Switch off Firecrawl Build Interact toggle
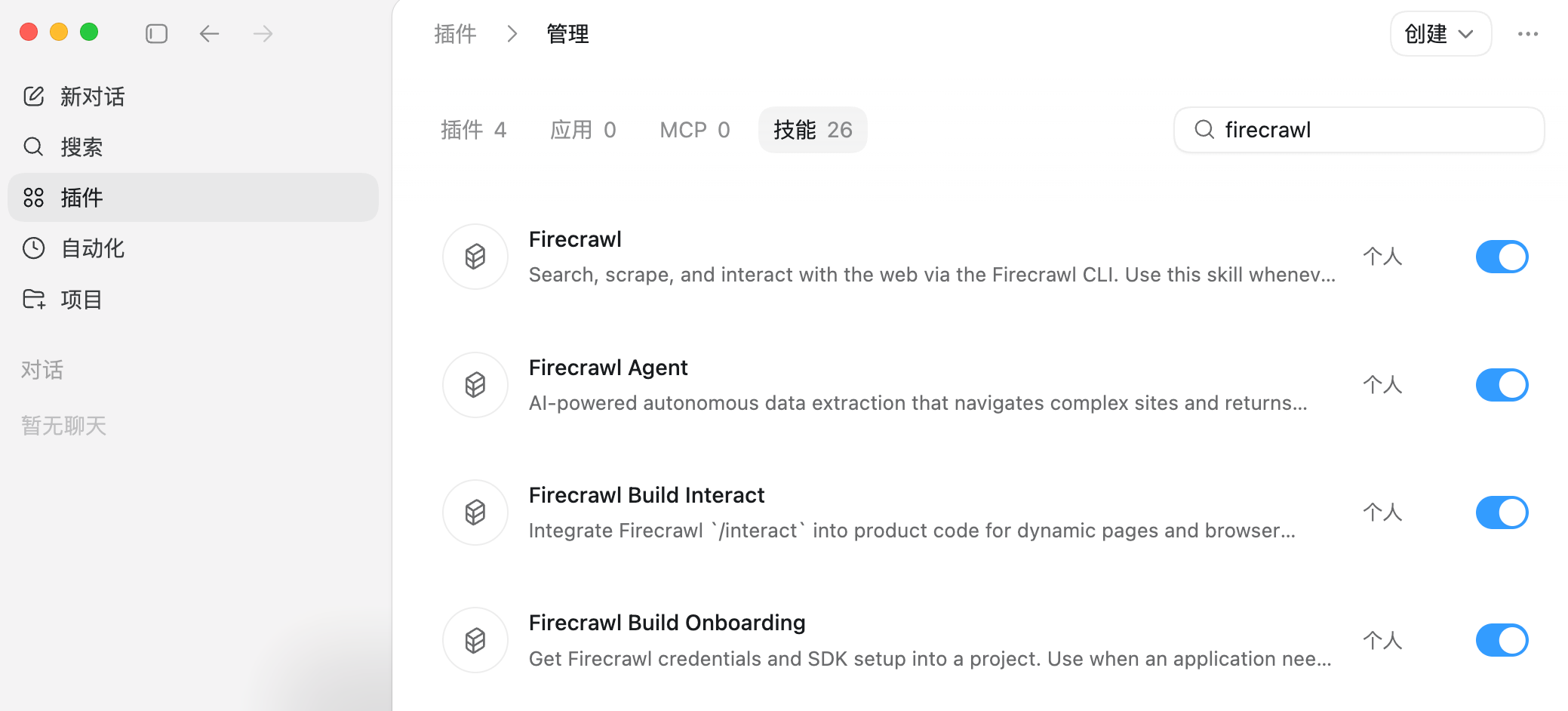The height and width of the screenshot is (711, 1568). (x=1502, y=512)
